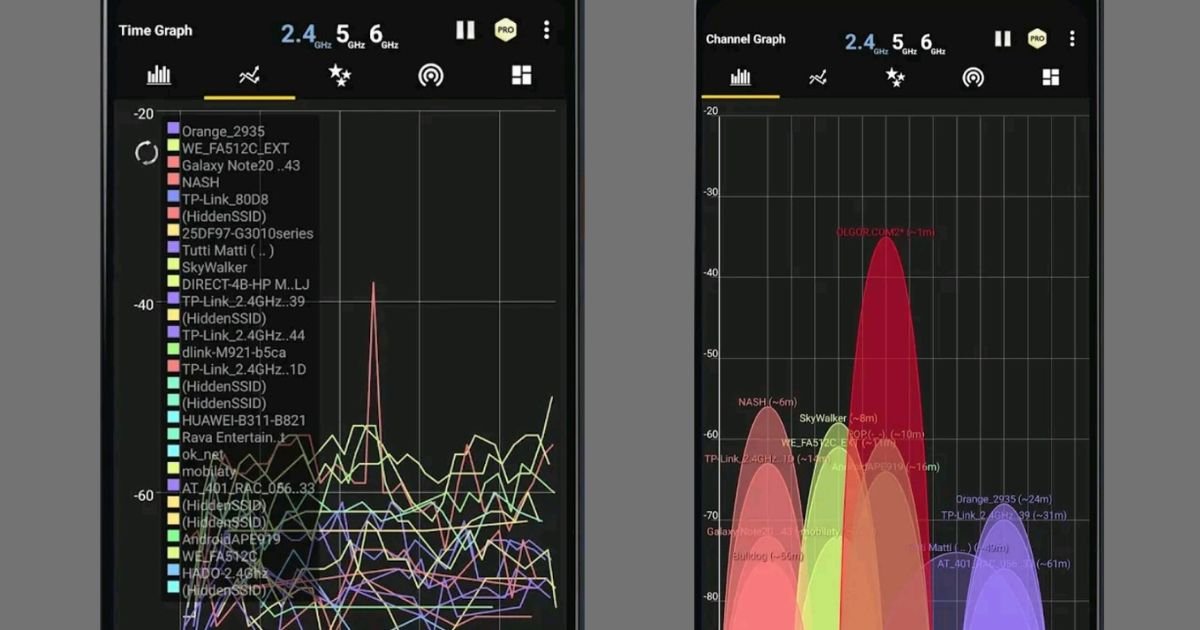Tap "dlink-M921-b5ca" legend entry
Image resolution: width=1200 pixels, height=630 pixels.
[234, 352]
